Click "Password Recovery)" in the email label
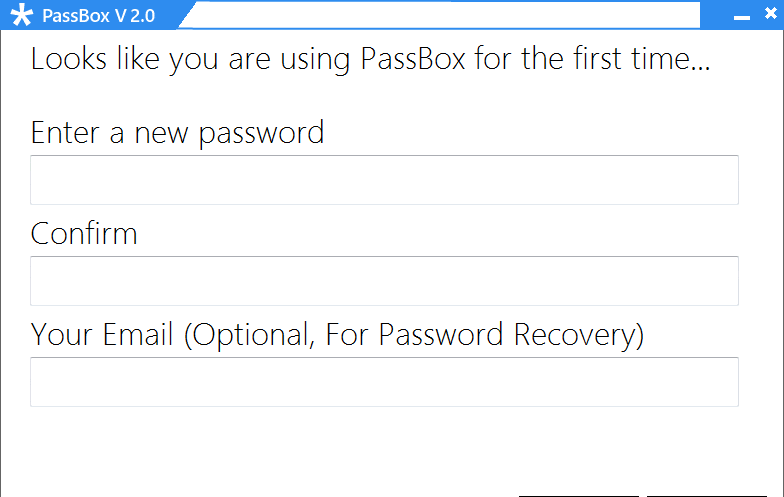This screenshot has height=497, width=784. coord(511,335)
